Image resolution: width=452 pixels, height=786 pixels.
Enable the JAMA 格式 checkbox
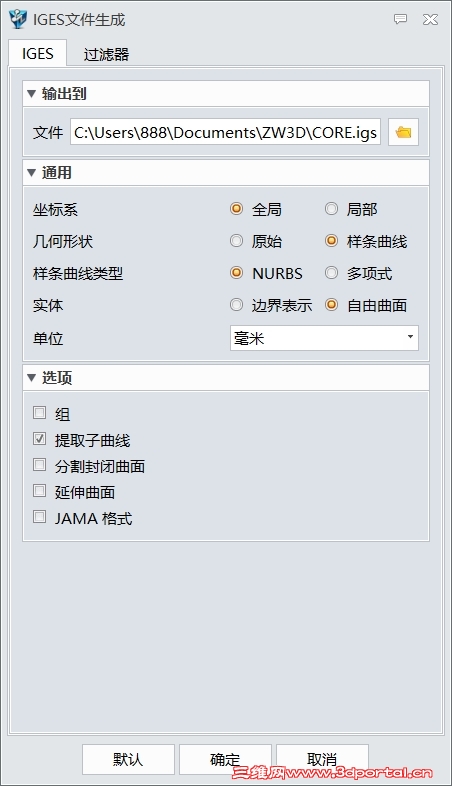pyautogui.click(x=40, y=516)
